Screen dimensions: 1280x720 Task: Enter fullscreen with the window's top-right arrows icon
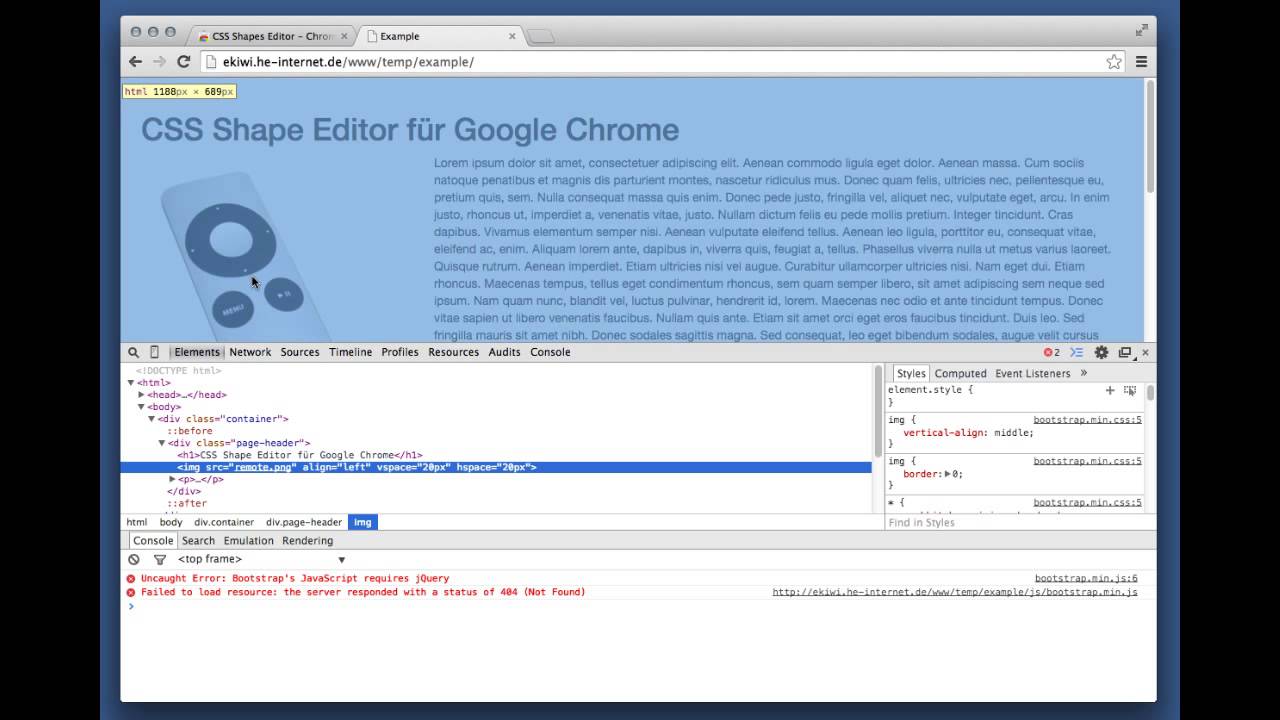click(1142, 30)
